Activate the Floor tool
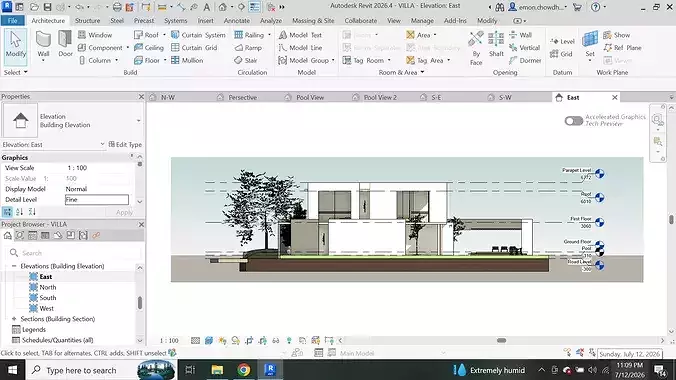The height and width of the screenshot is (380, 676). 147,60
